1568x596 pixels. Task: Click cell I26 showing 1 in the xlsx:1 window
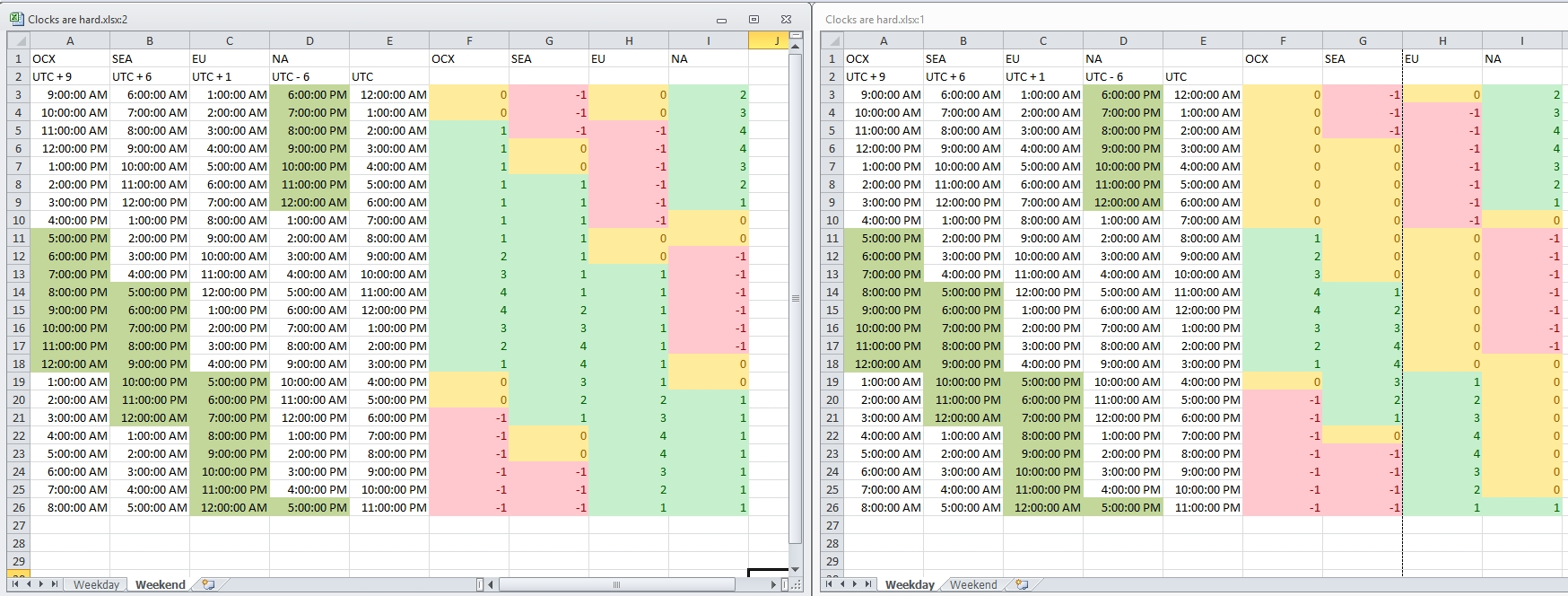(1522, 507)
